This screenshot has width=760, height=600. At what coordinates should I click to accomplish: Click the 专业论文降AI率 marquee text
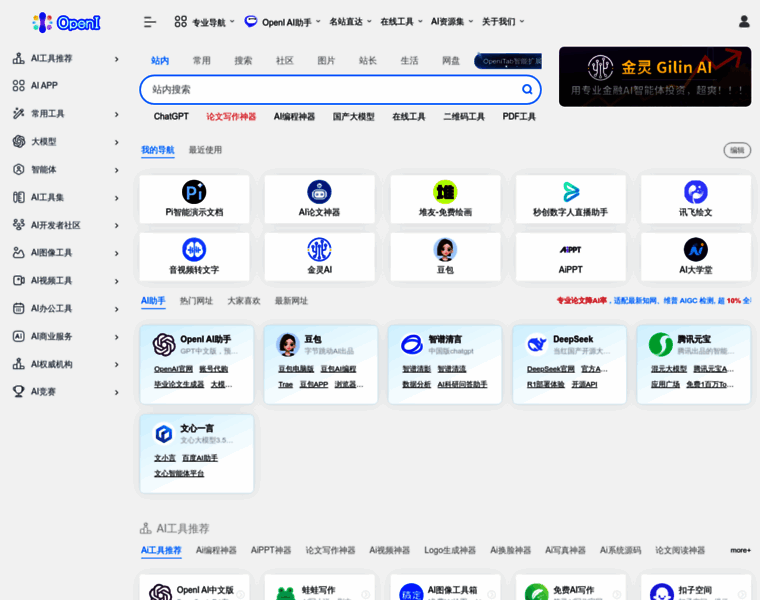click(582, 300)
